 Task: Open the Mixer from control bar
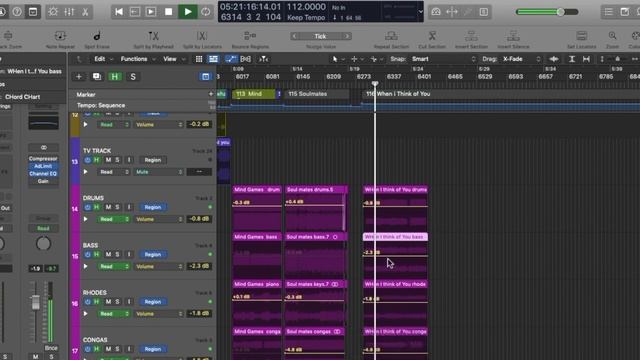click(69, 12)
